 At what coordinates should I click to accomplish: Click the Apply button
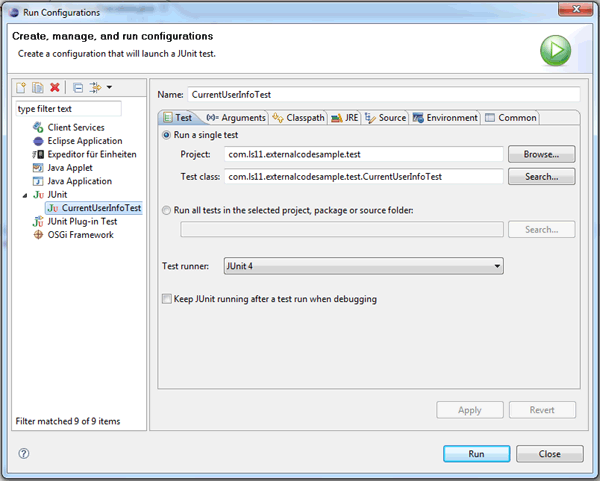click(x=470, y=410)
